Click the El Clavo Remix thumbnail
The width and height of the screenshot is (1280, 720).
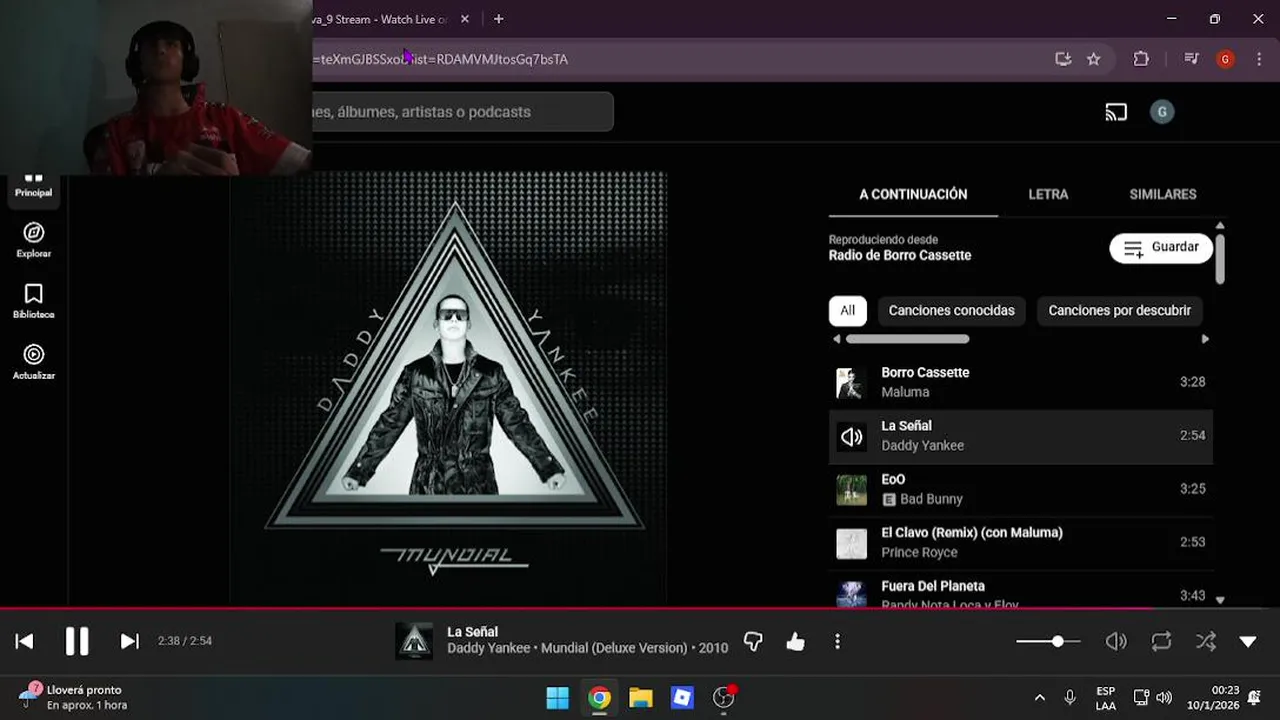point(851,543)
